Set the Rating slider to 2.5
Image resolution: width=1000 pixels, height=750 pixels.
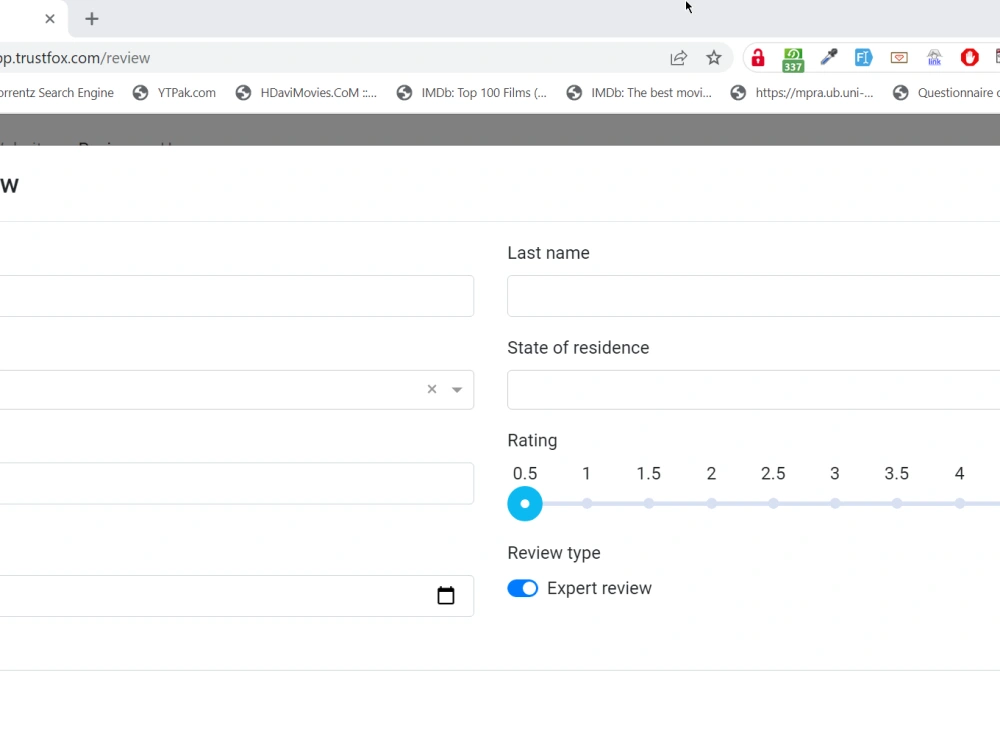coord(773,503)
